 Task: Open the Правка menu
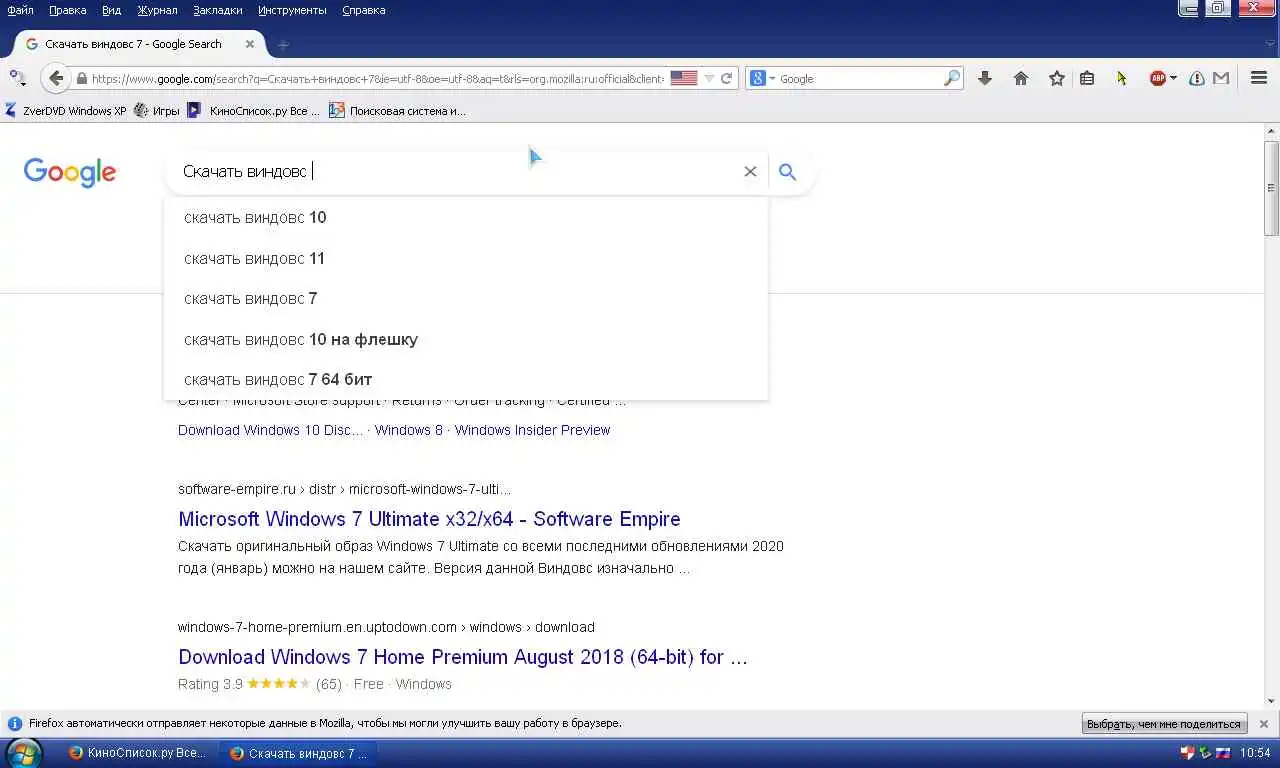[68, 10]
